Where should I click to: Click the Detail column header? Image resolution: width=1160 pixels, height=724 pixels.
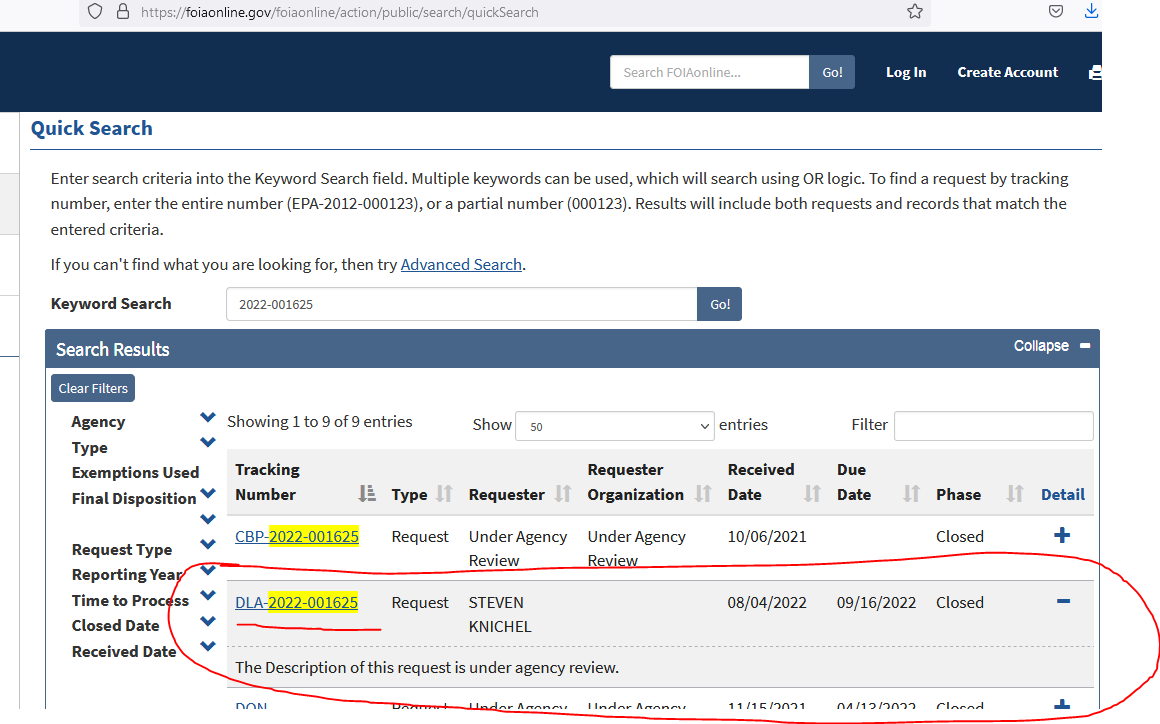pyautogui.click(x=1063, y=495)
